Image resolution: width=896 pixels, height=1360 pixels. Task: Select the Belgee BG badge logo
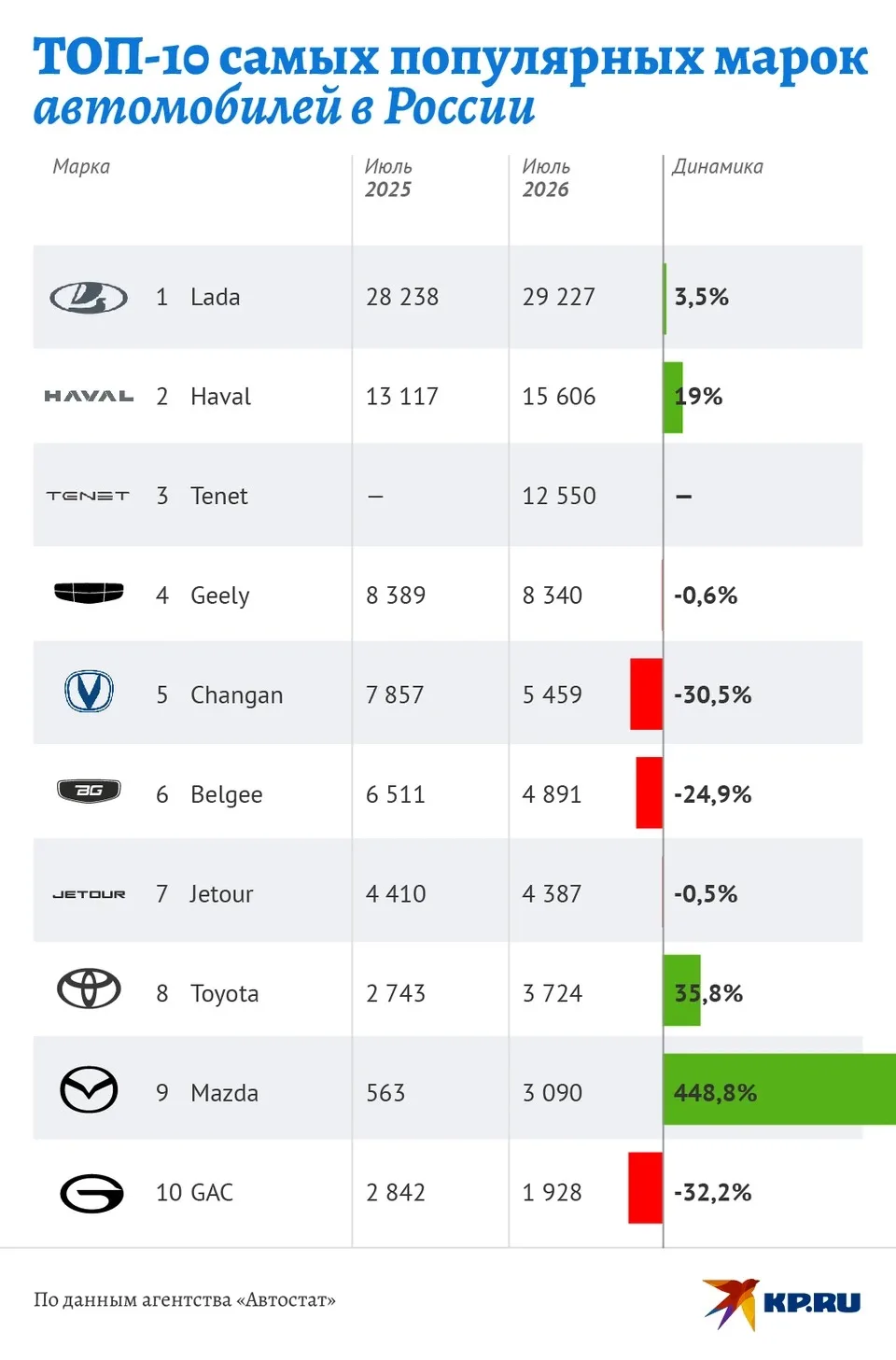(x=89, y=792)
